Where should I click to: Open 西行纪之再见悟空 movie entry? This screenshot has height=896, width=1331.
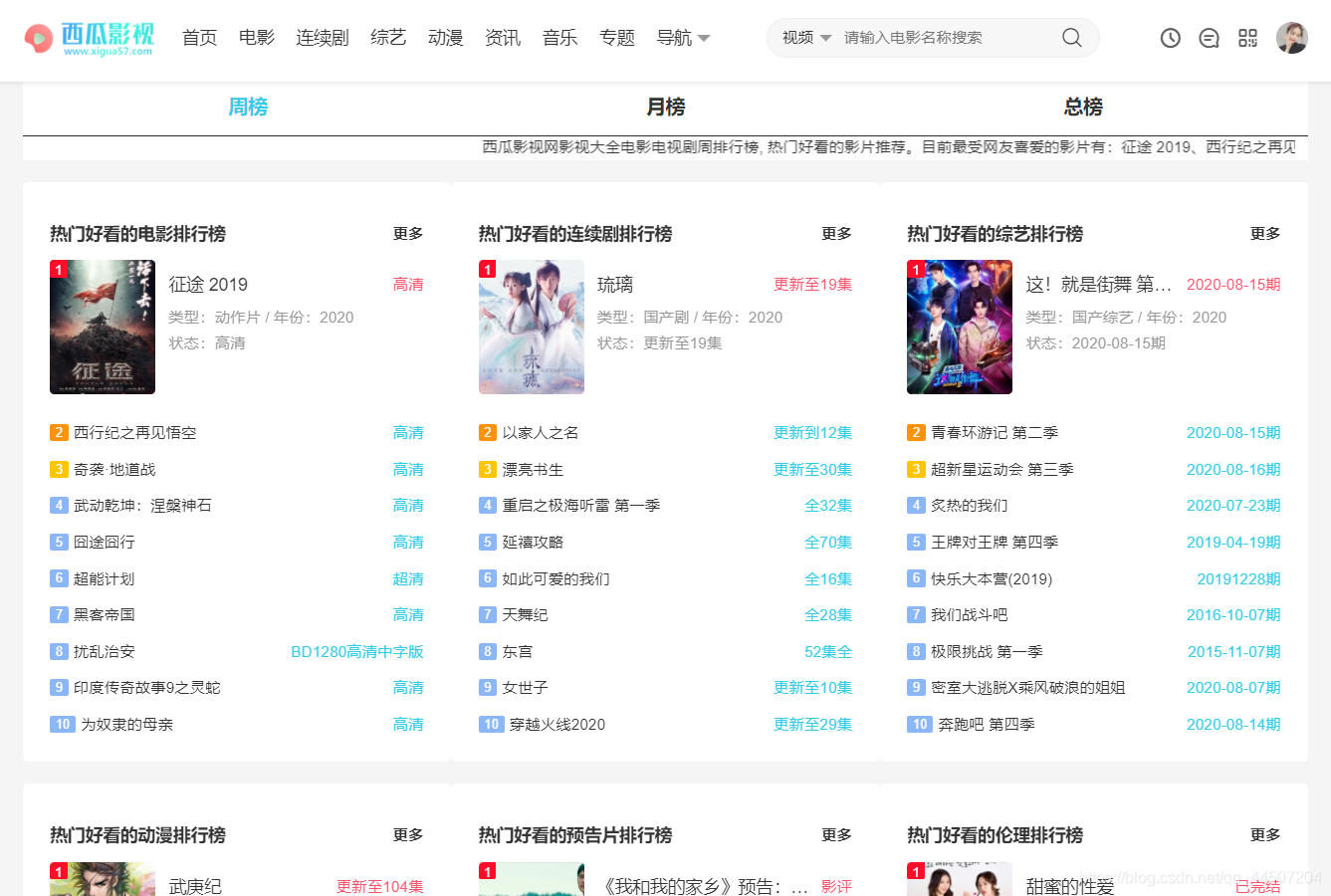click(x=135, y=432)
